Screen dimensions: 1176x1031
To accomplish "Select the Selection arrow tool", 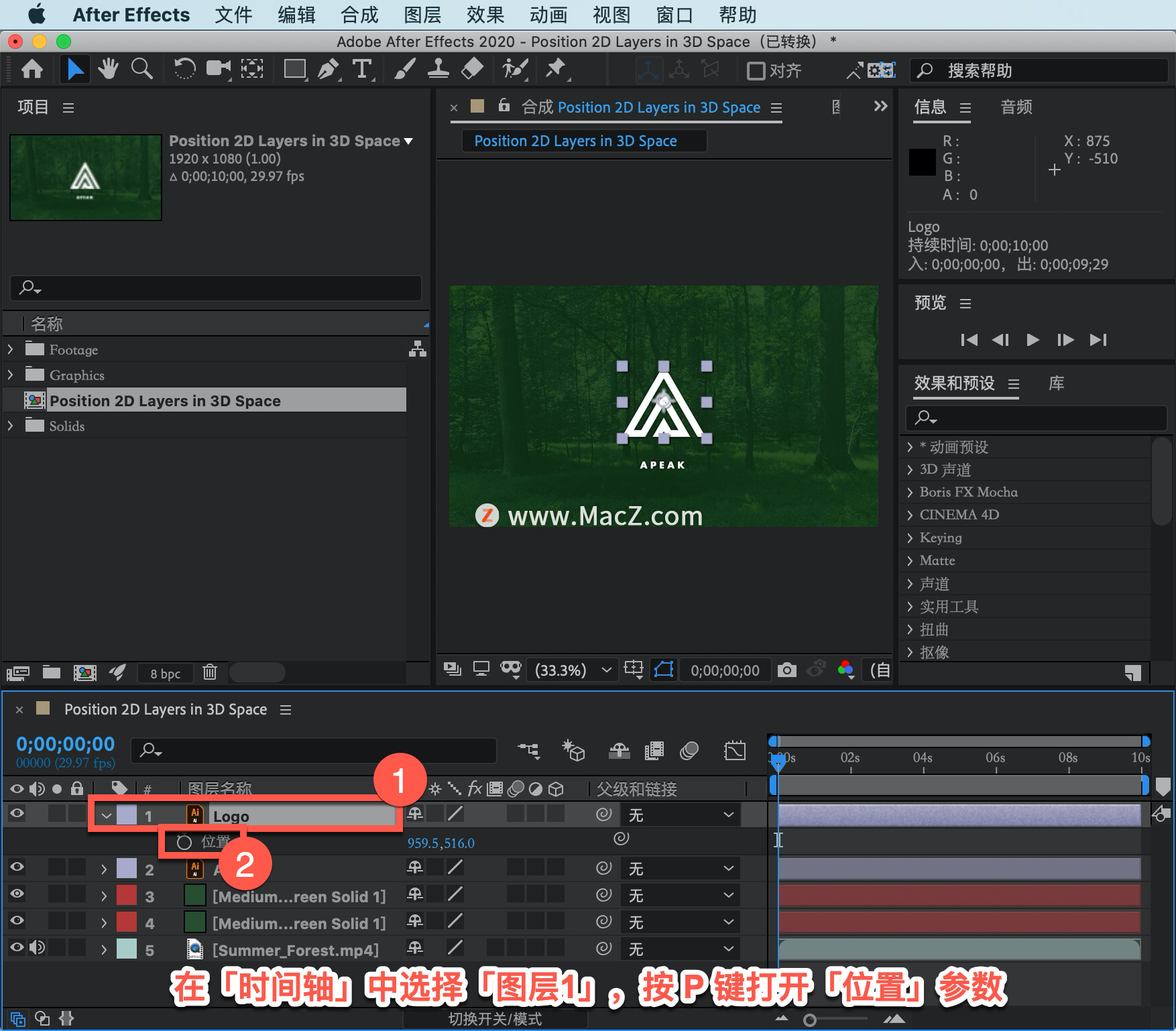I will [x=75, y=69].
